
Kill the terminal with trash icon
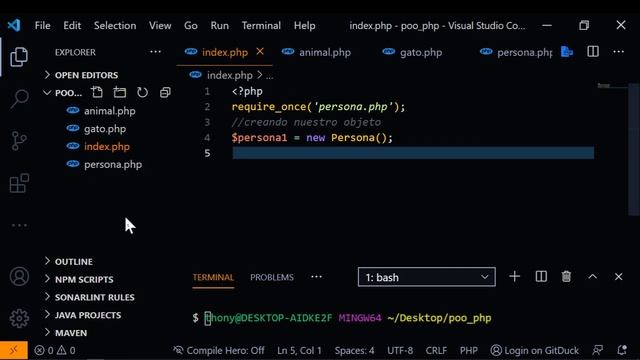(x=566, y=277)
